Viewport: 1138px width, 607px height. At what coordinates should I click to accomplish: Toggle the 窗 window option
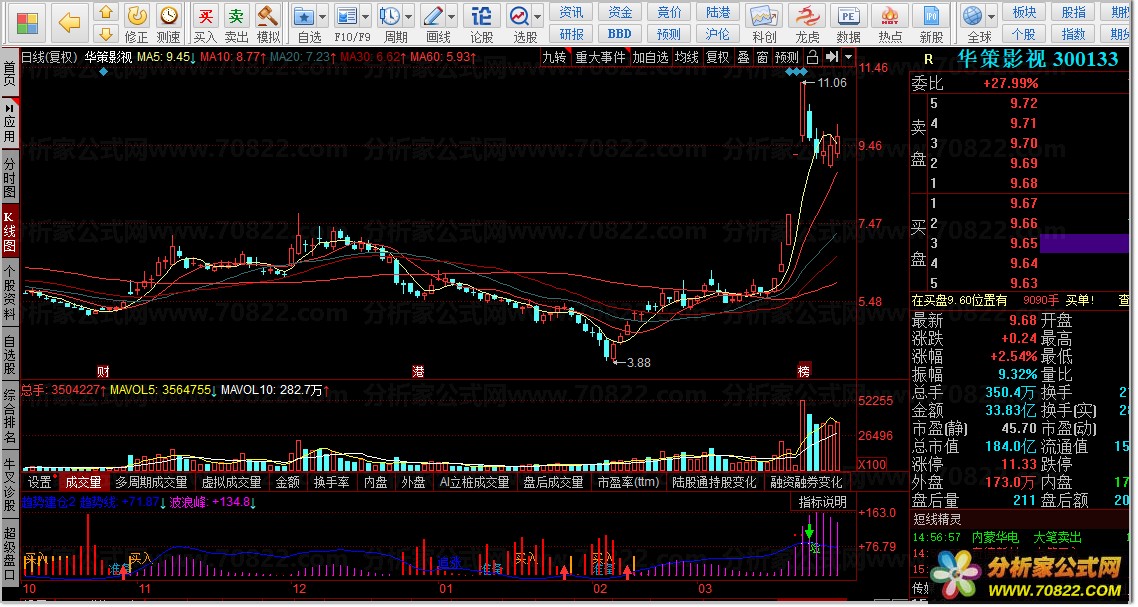763,57
